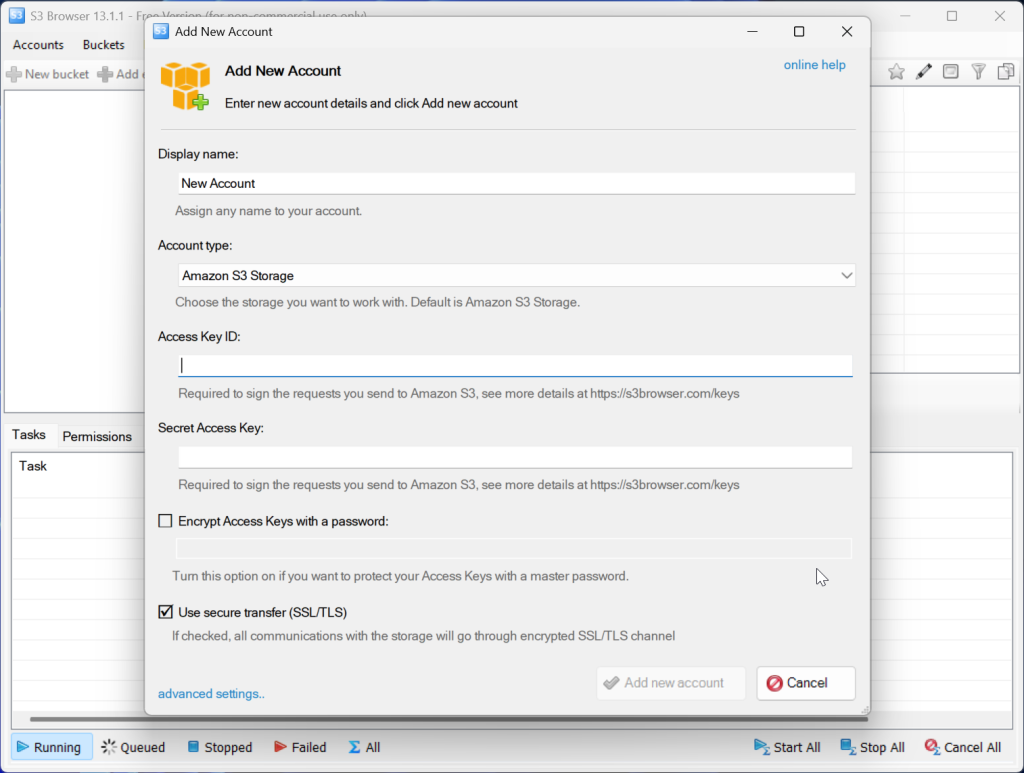
Task: Click the star favorites icon in toolbar
Action: pos(896,72)
